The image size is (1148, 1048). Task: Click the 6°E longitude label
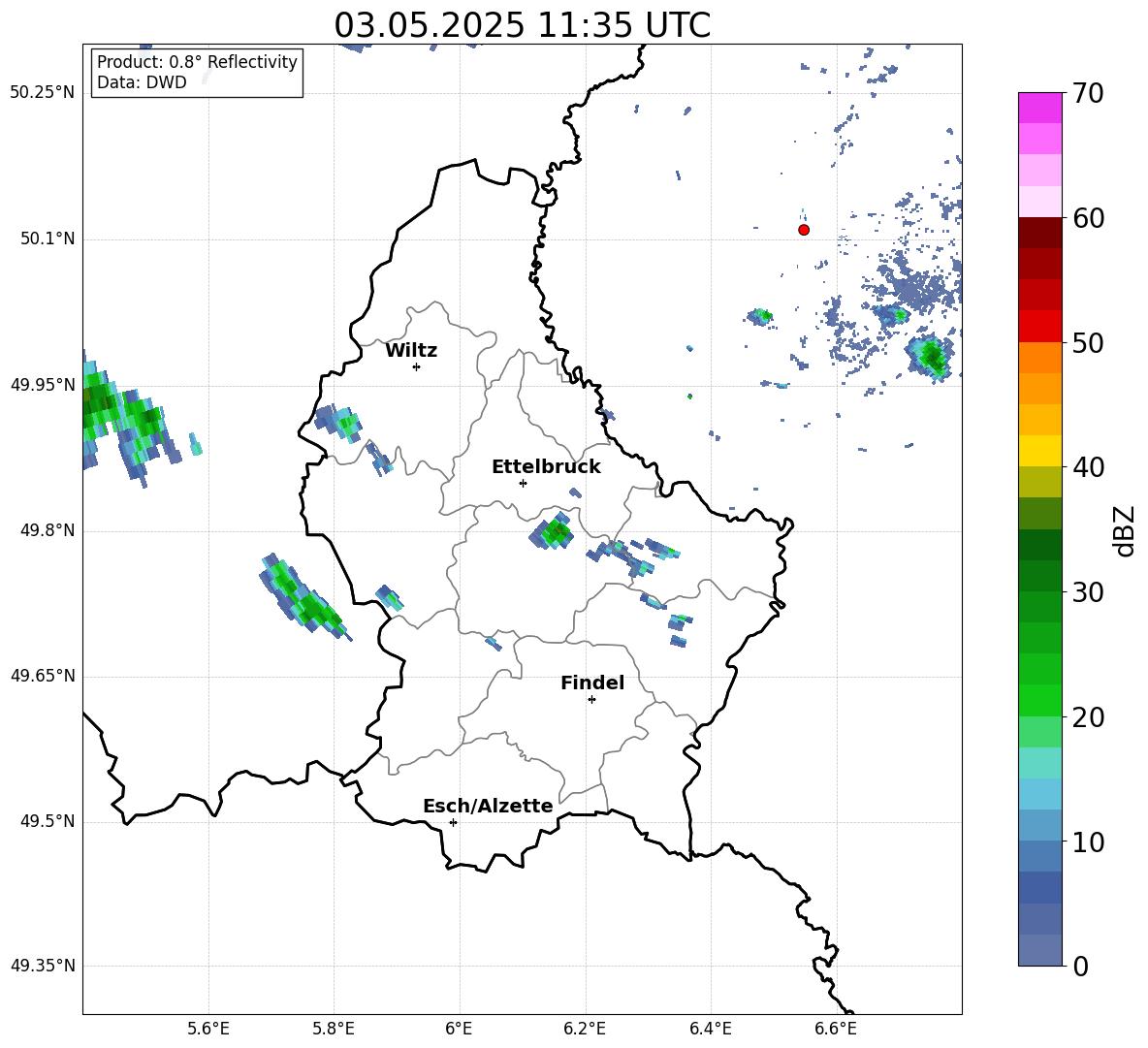click(x=459, y=1029)
